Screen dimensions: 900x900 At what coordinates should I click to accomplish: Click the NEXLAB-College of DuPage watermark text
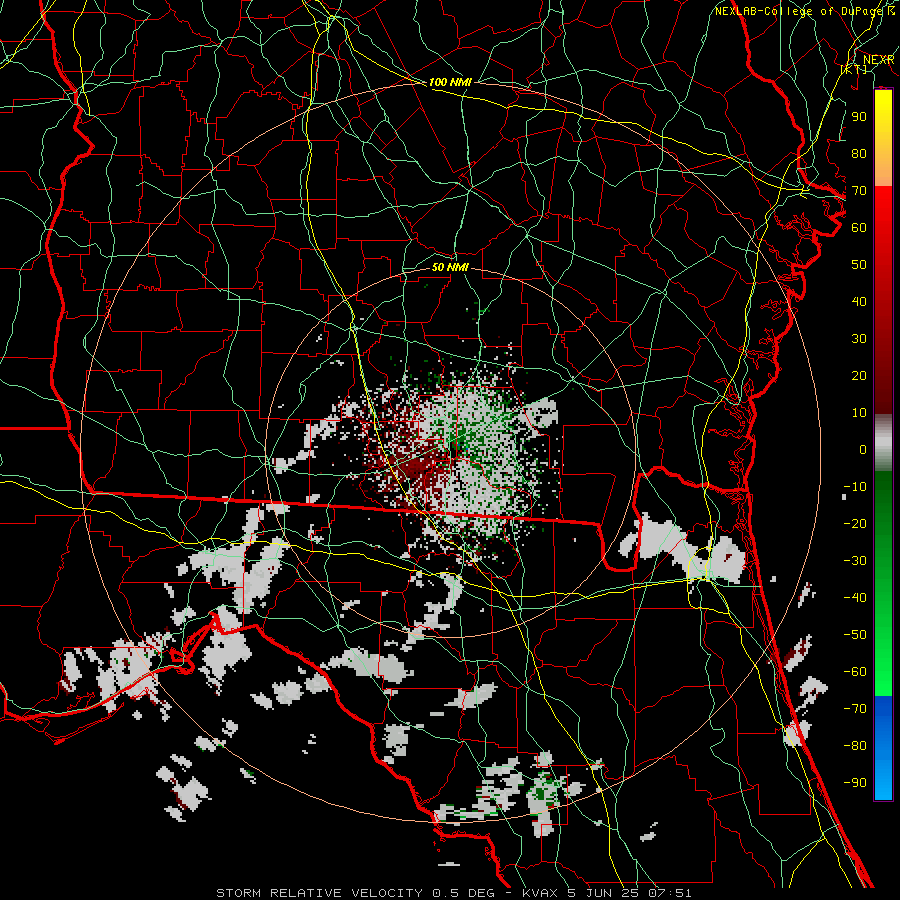(805, 11)
